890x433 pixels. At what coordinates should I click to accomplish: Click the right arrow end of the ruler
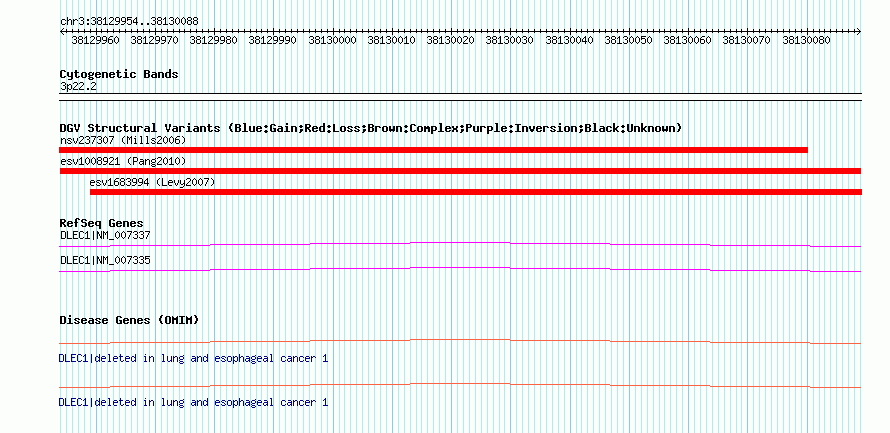tap(859, 31)
